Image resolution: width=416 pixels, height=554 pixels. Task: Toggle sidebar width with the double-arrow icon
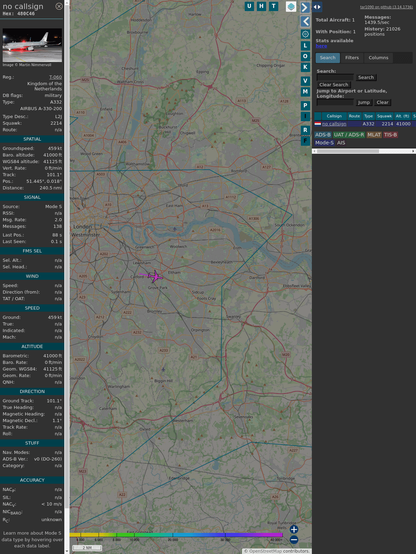point(317,7)
